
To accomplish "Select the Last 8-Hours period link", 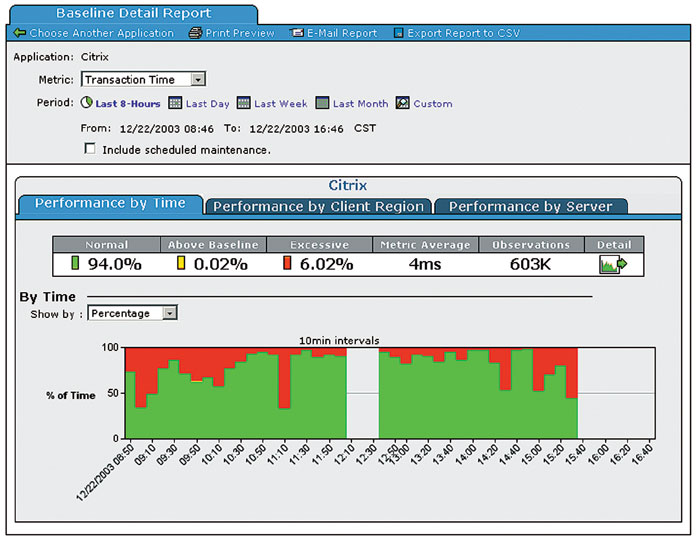I will click(127, 103).
